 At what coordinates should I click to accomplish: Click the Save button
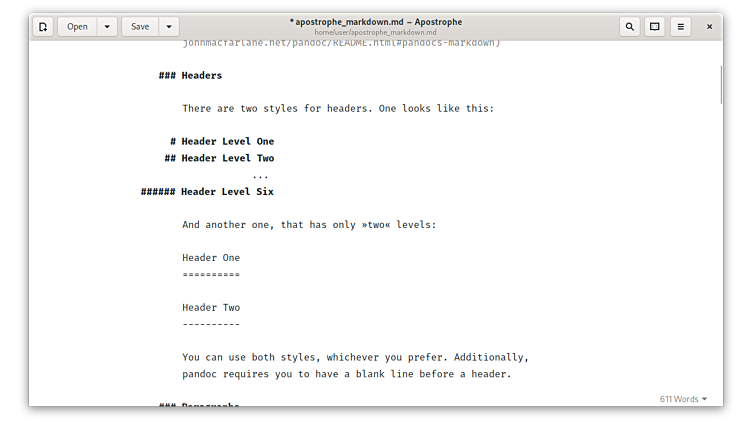(x=140, y=27)
